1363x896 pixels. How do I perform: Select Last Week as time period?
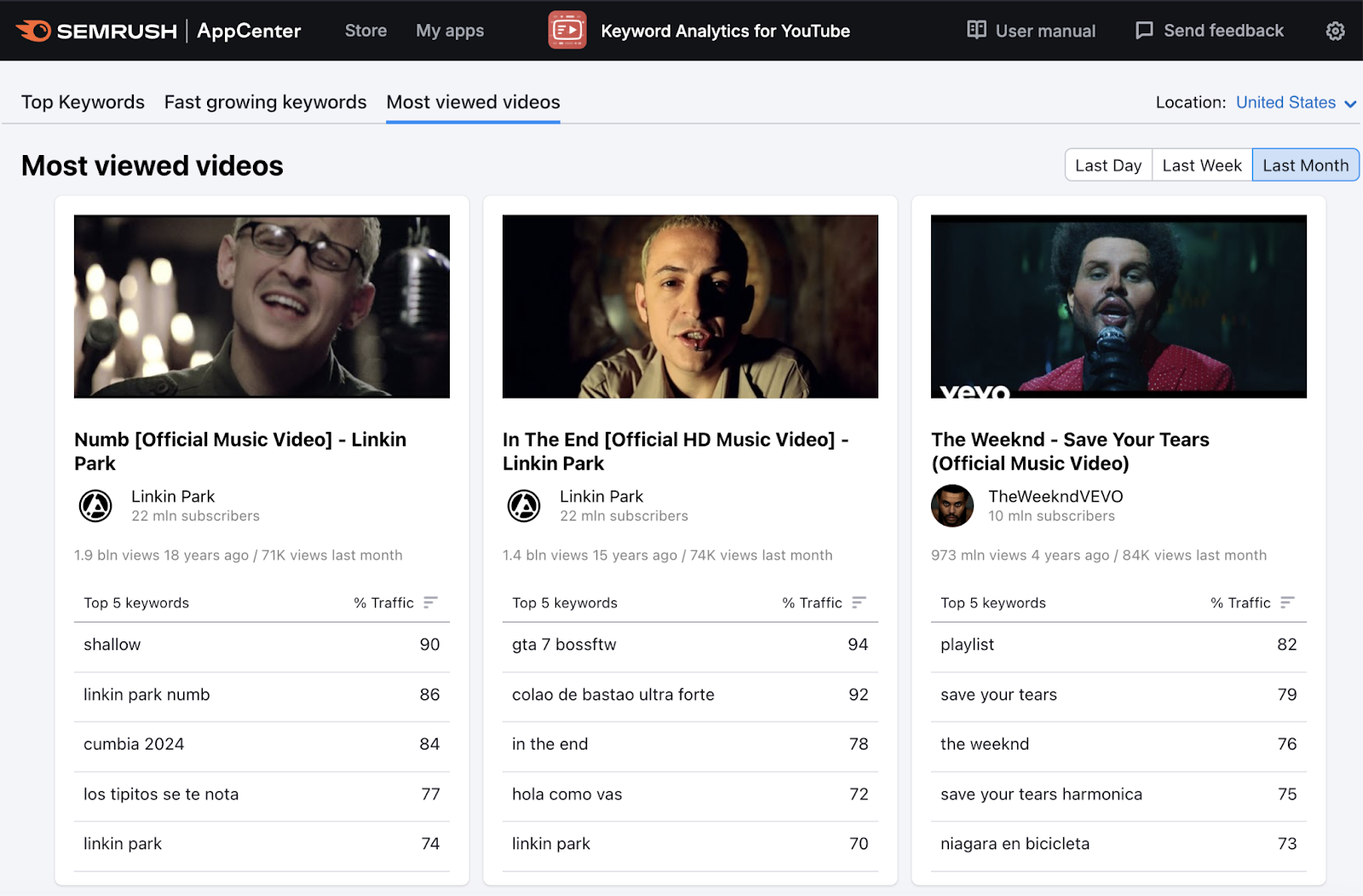[x=1201, y=164]
